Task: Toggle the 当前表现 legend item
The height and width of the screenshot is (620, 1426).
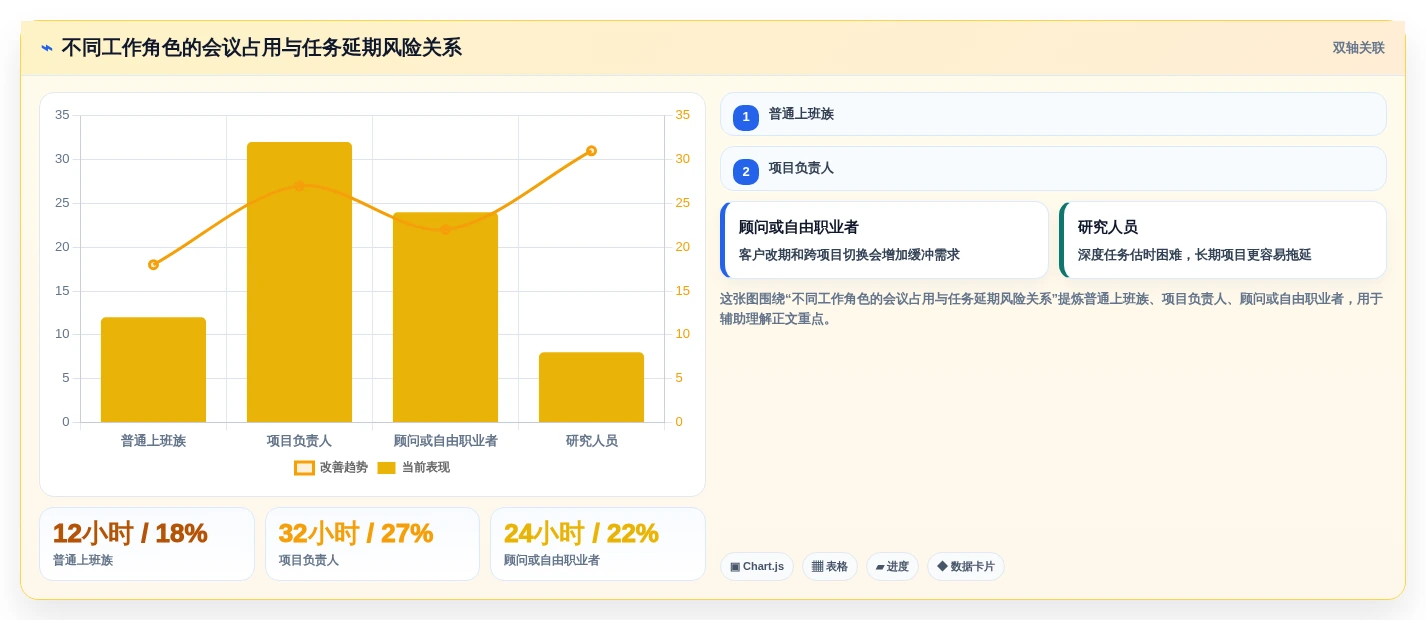Action: (413, 467)
